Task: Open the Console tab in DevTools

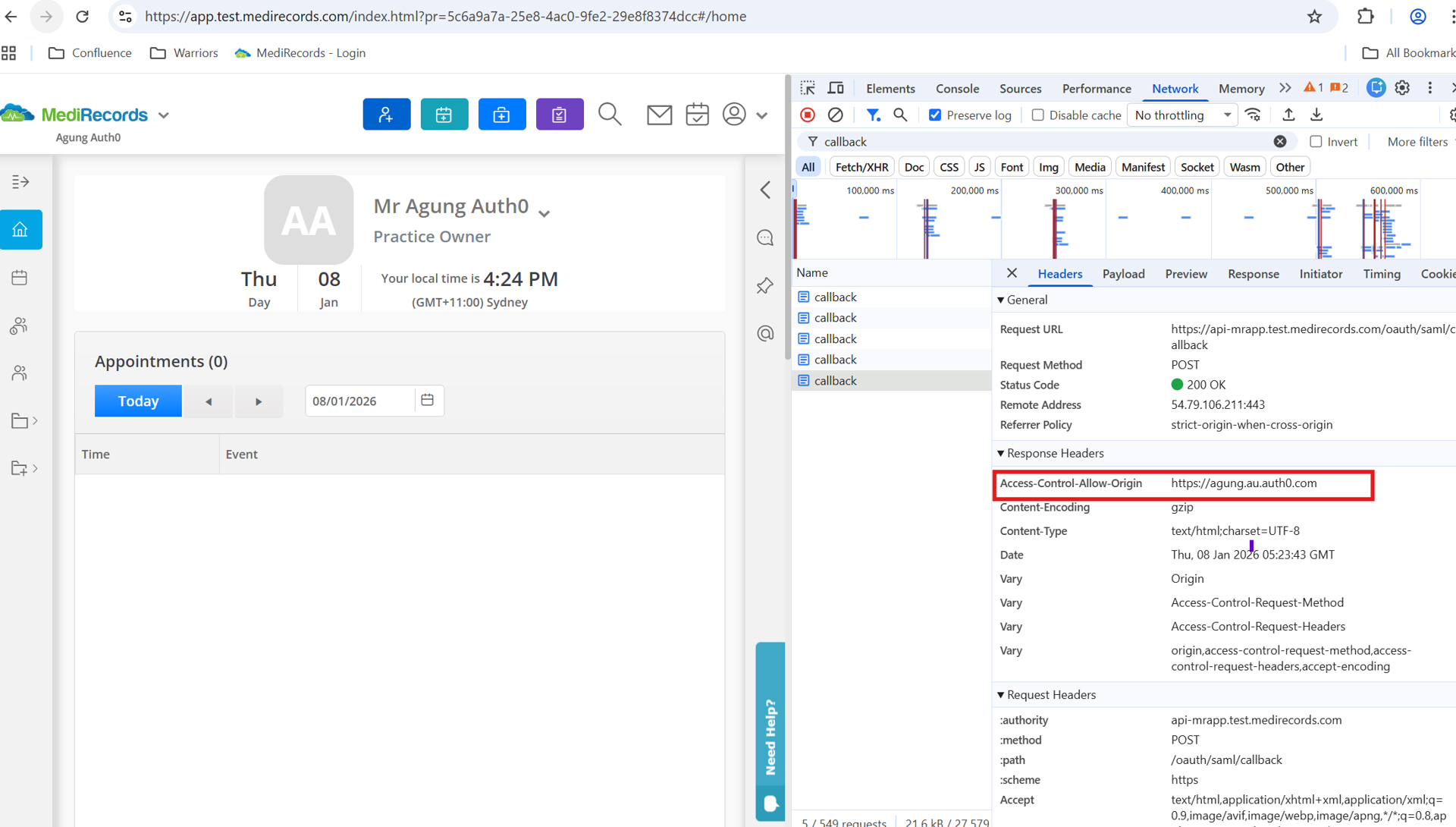Action: [957, 89]
